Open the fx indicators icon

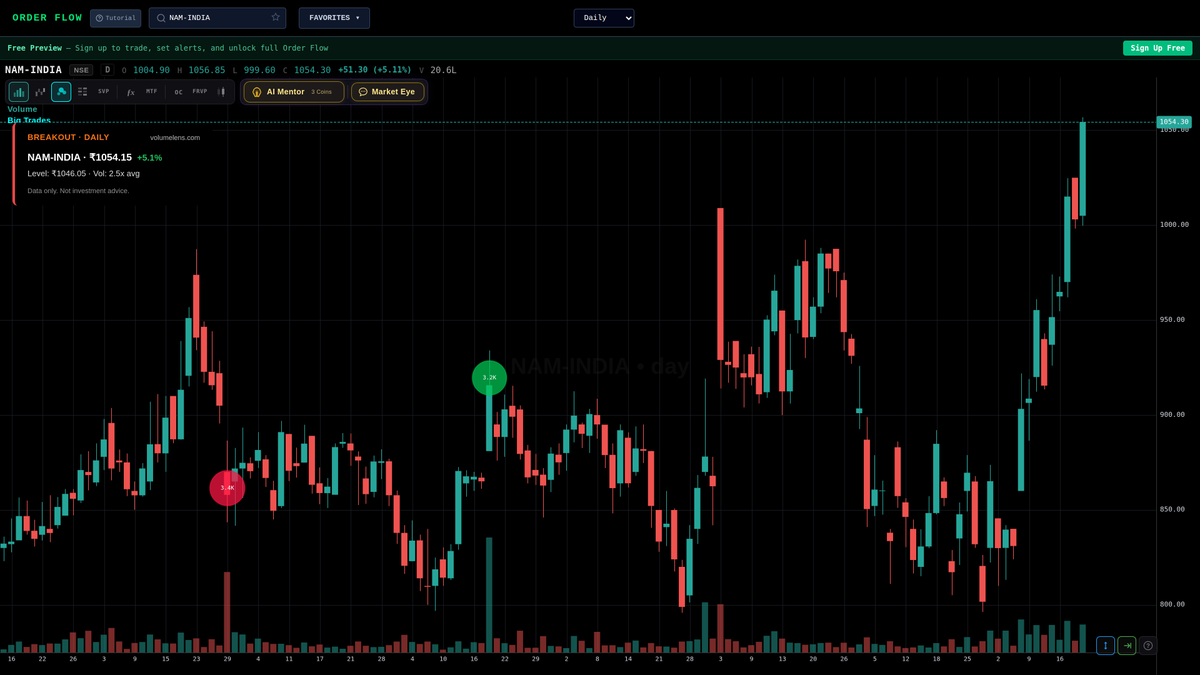pos(131,92)
